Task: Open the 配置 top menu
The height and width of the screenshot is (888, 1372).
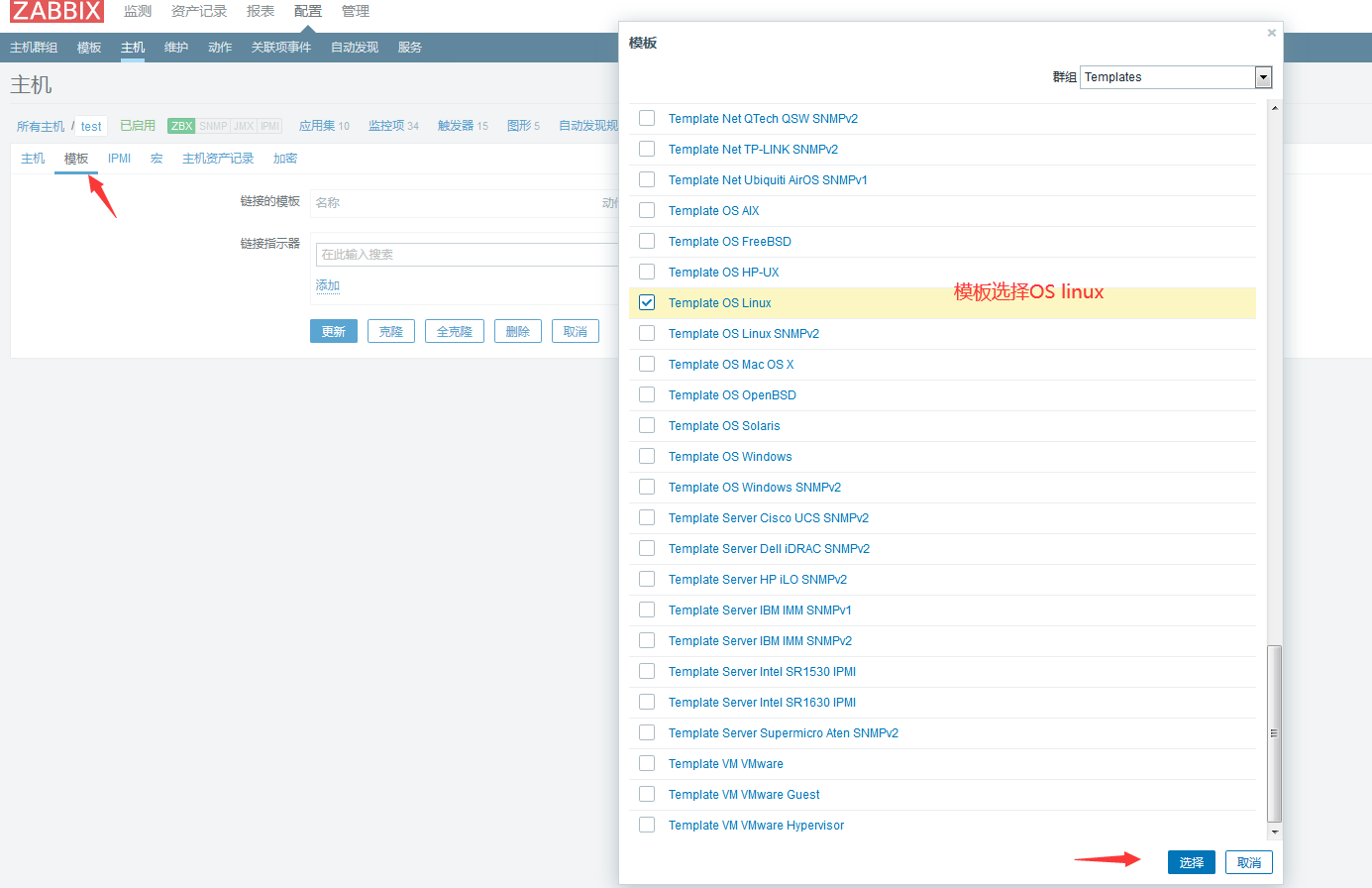Action: (x=308, y=12)
